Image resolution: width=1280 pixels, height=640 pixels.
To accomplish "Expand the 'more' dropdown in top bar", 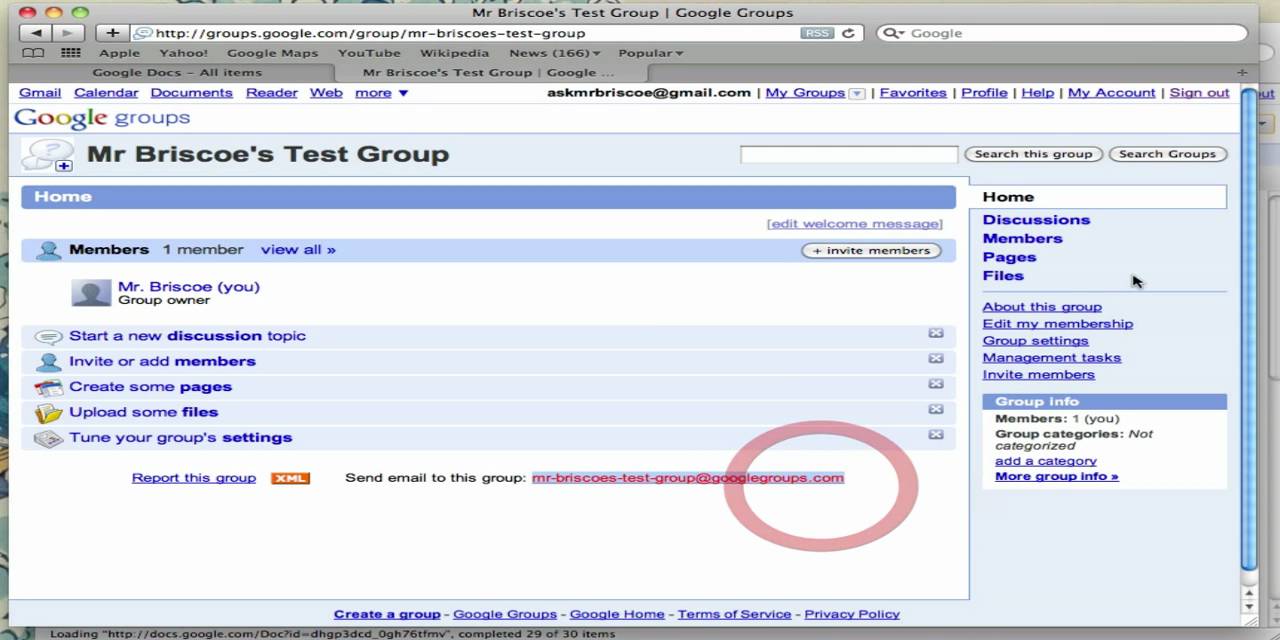I will 382,93.
